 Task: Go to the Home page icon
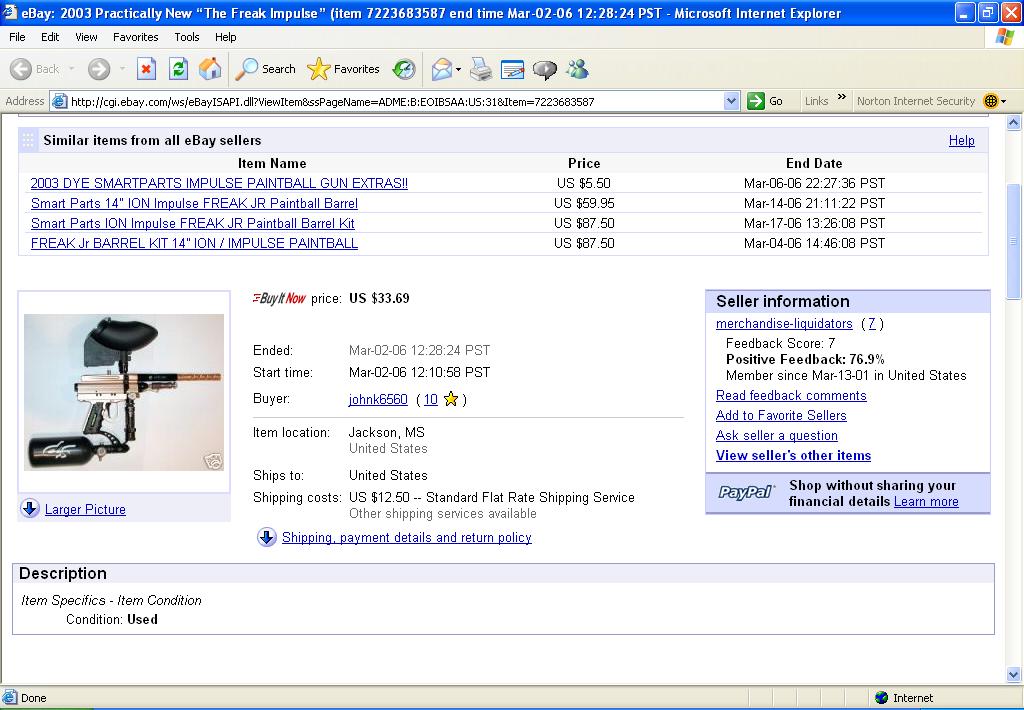pos(210,69)
